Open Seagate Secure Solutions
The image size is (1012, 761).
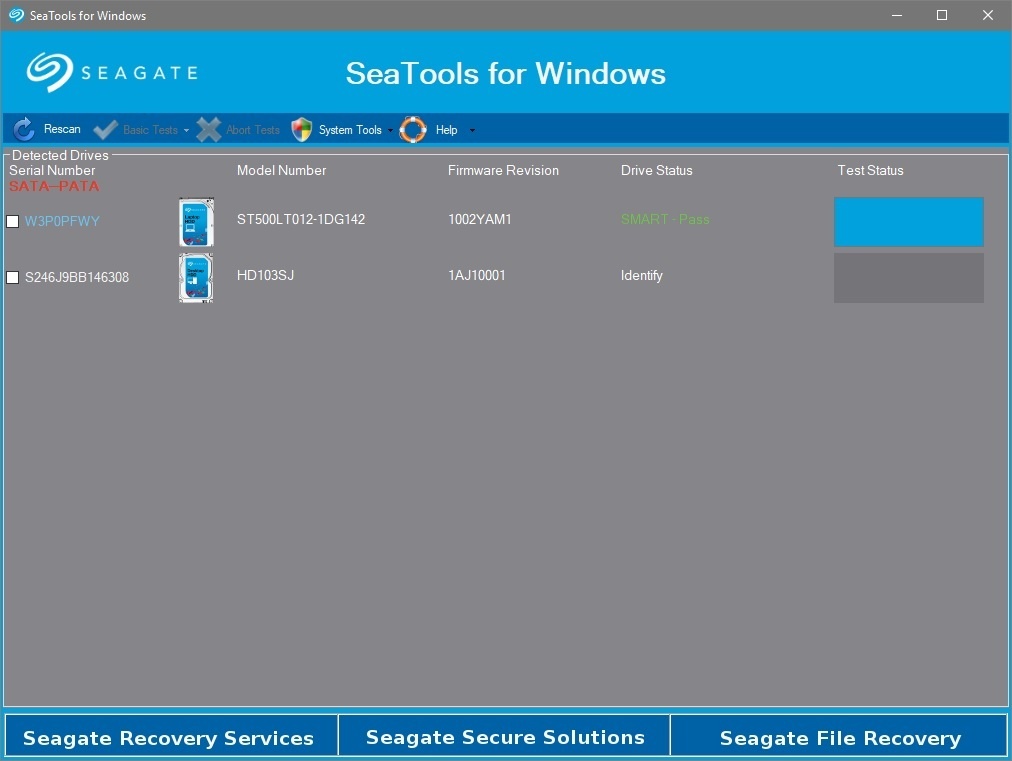tap(505, 735)
